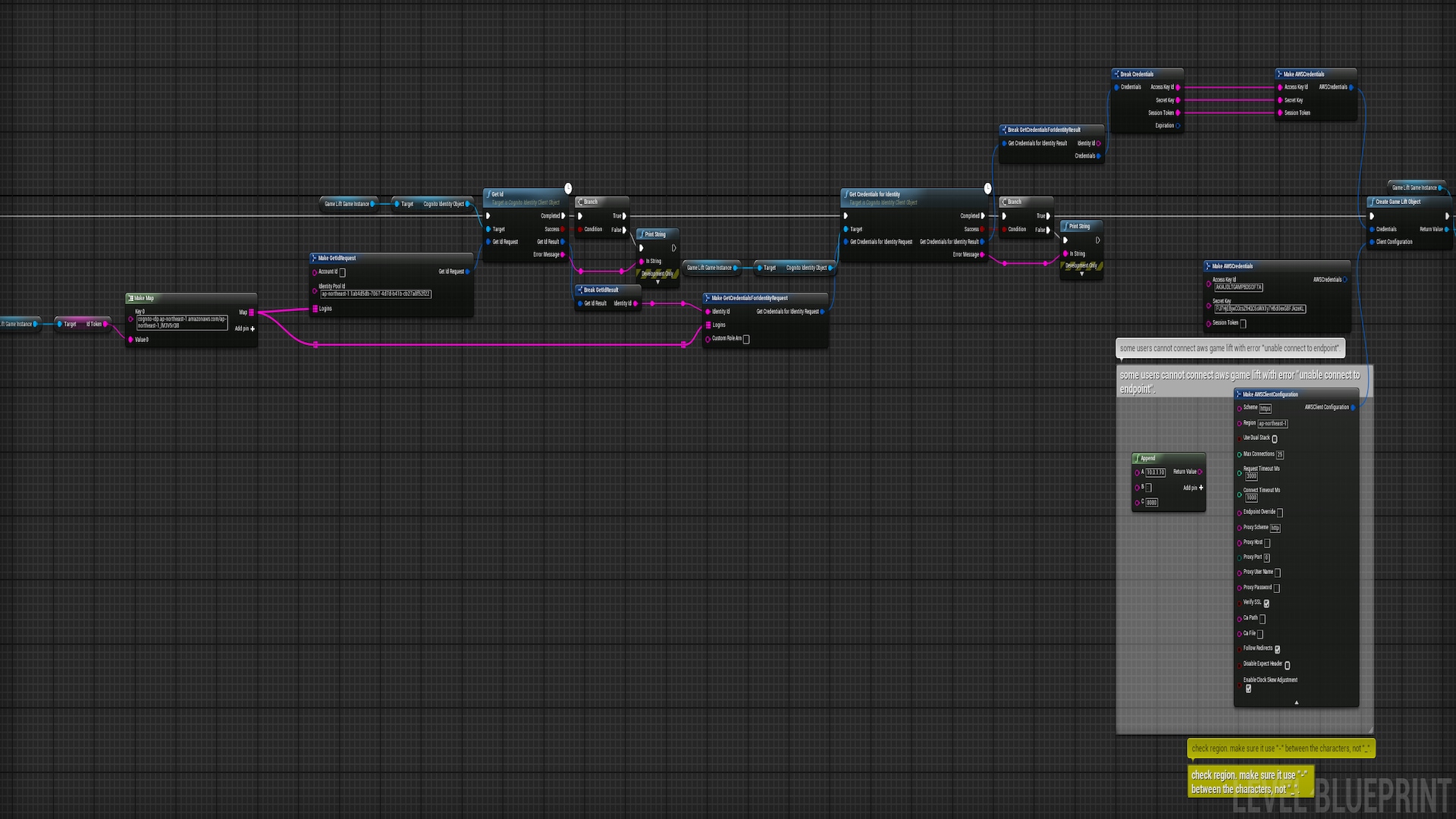
Task: Click the Make Map node icon
Action: (131, 298)
